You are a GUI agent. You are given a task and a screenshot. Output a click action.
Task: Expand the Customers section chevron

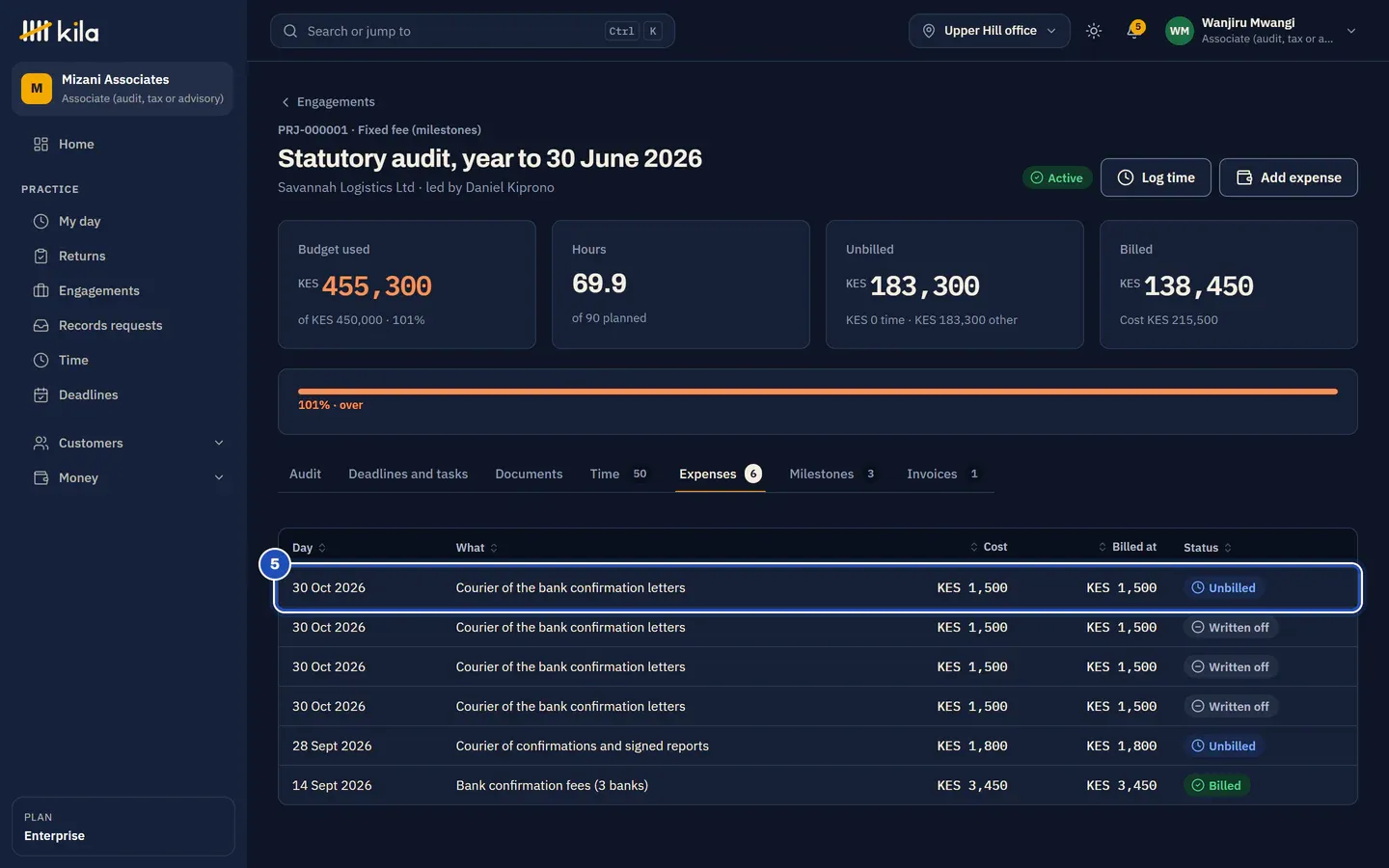click(219, 443)
